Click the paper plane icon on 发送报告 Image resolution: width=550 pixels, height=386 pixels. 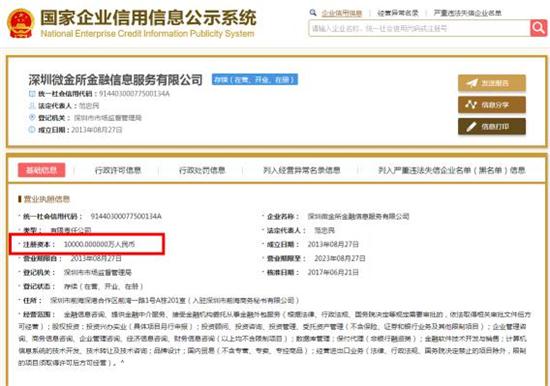coord(472,83)
